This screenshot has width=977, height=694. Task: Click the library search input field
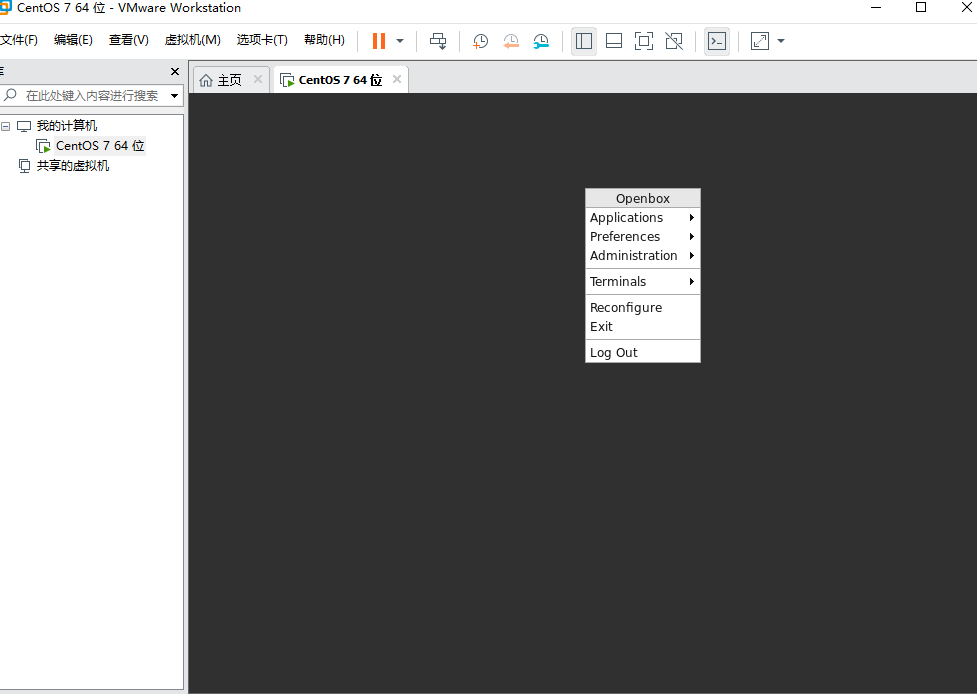92,95
